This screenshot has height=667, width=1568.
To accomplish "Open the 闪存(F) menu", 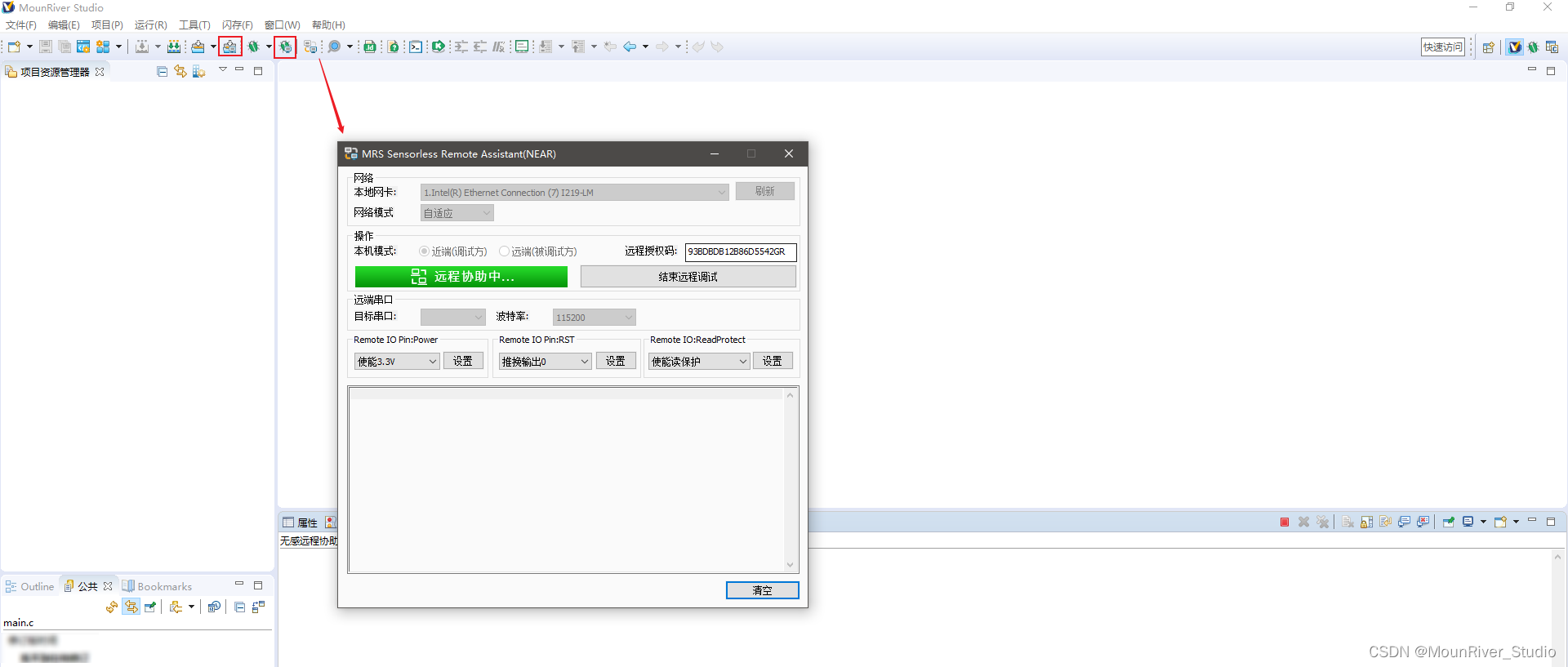I will click(238, 25).
